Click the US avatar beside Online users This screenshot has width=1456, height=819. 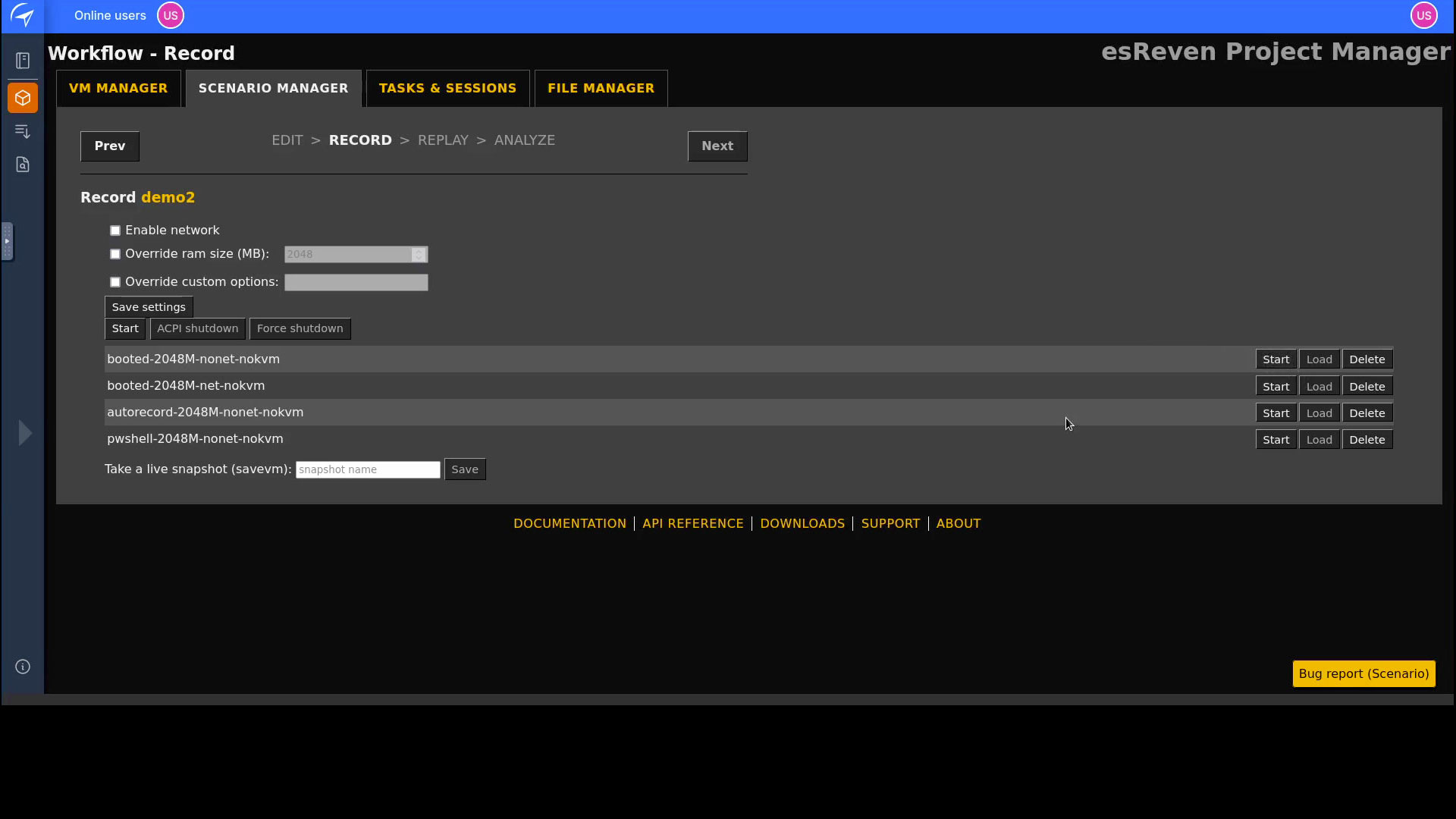tap(170, 15)
